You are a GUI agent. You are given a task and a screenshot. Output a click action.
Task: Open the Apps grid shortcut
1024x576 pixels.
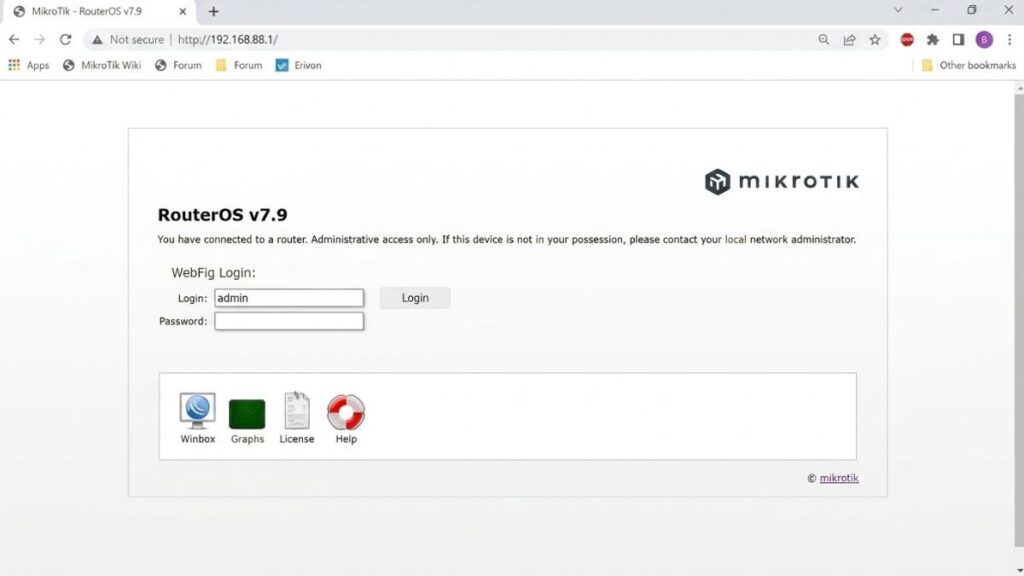(x=28, y=65)
